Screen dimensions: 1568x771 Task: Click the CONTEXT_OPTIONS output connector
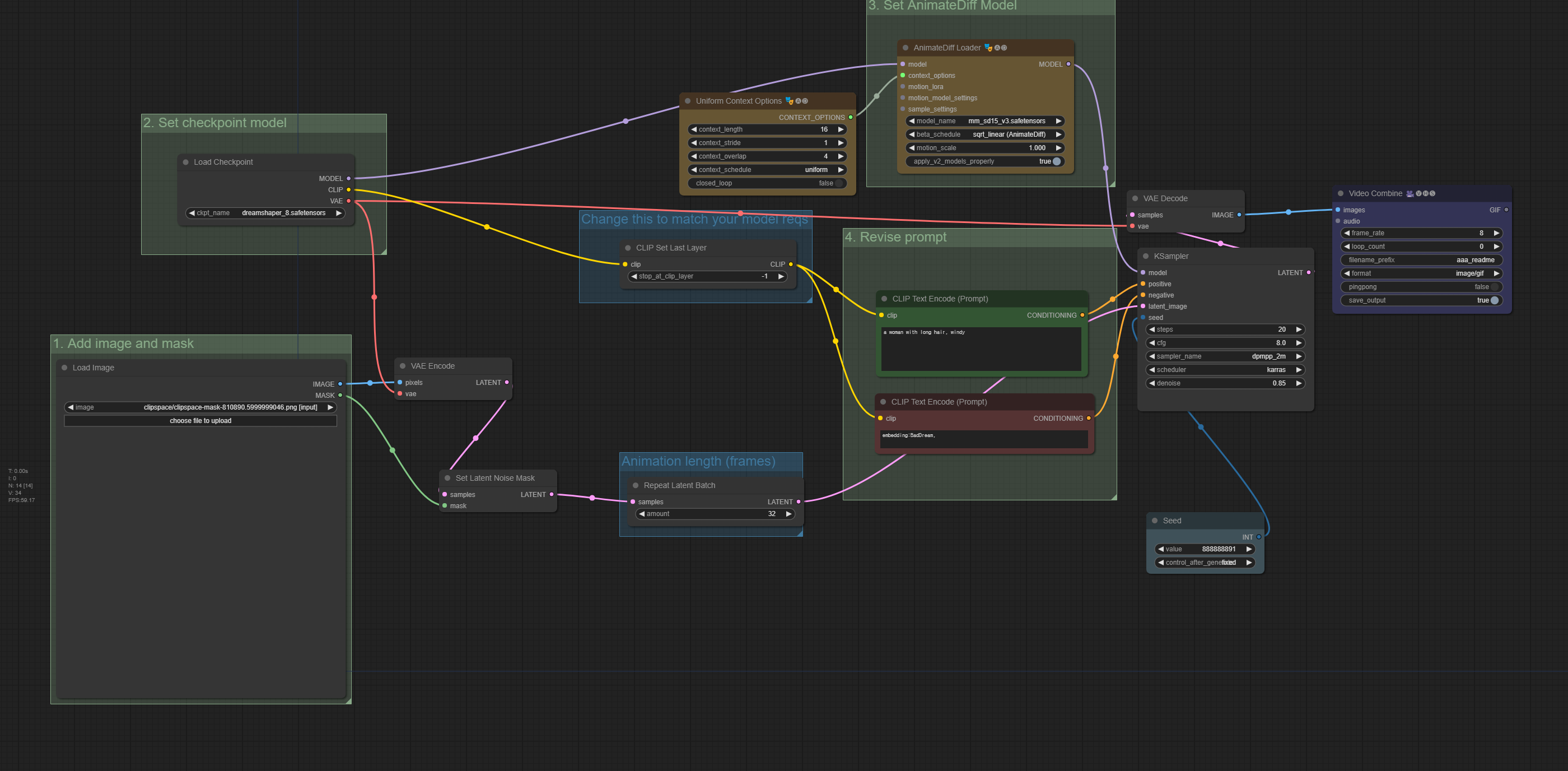(x=850, y=118)
